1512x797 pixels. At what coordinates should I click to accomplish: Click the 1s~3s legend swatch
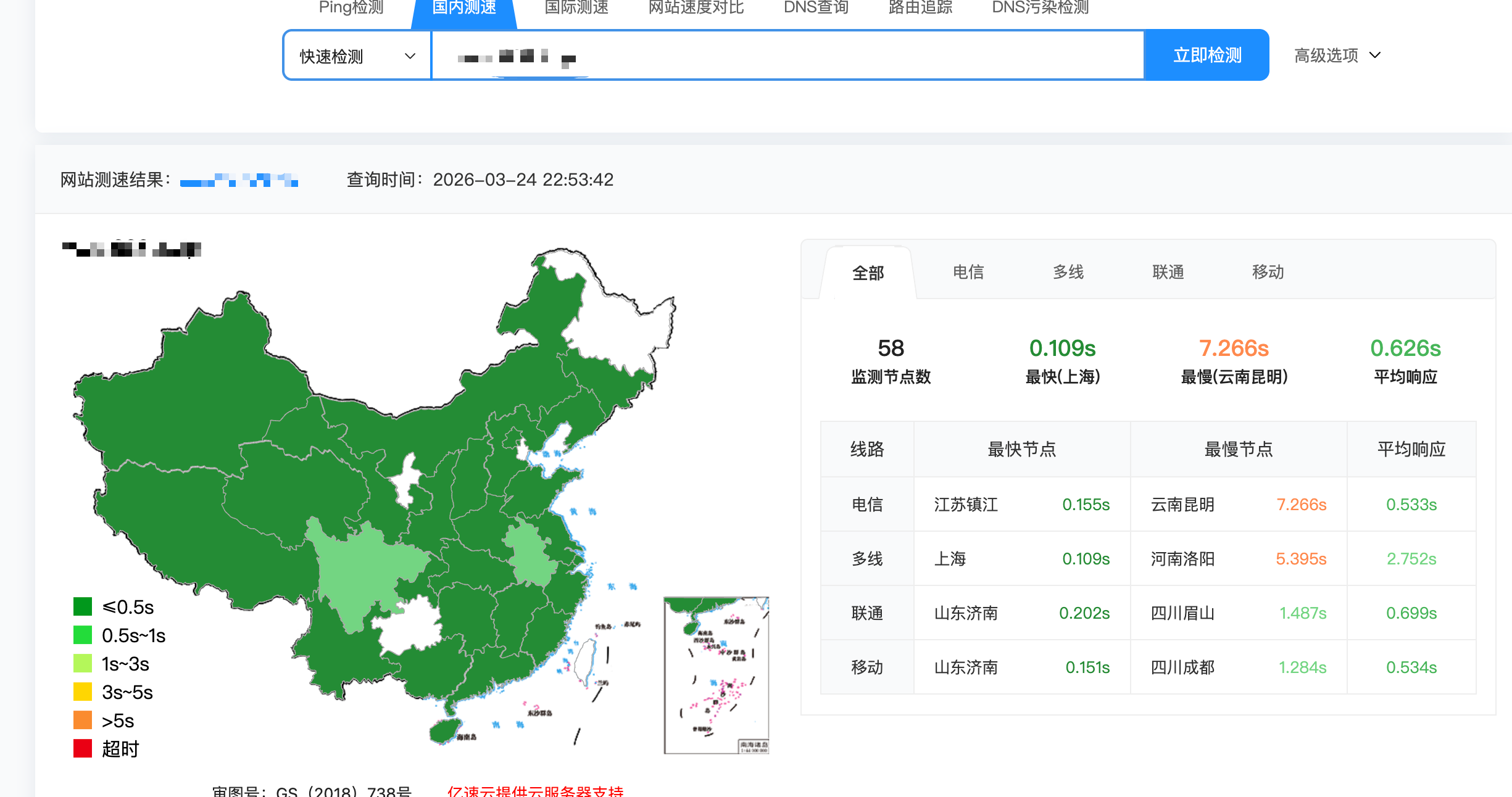pyautogui.click(x=81, y=663)
